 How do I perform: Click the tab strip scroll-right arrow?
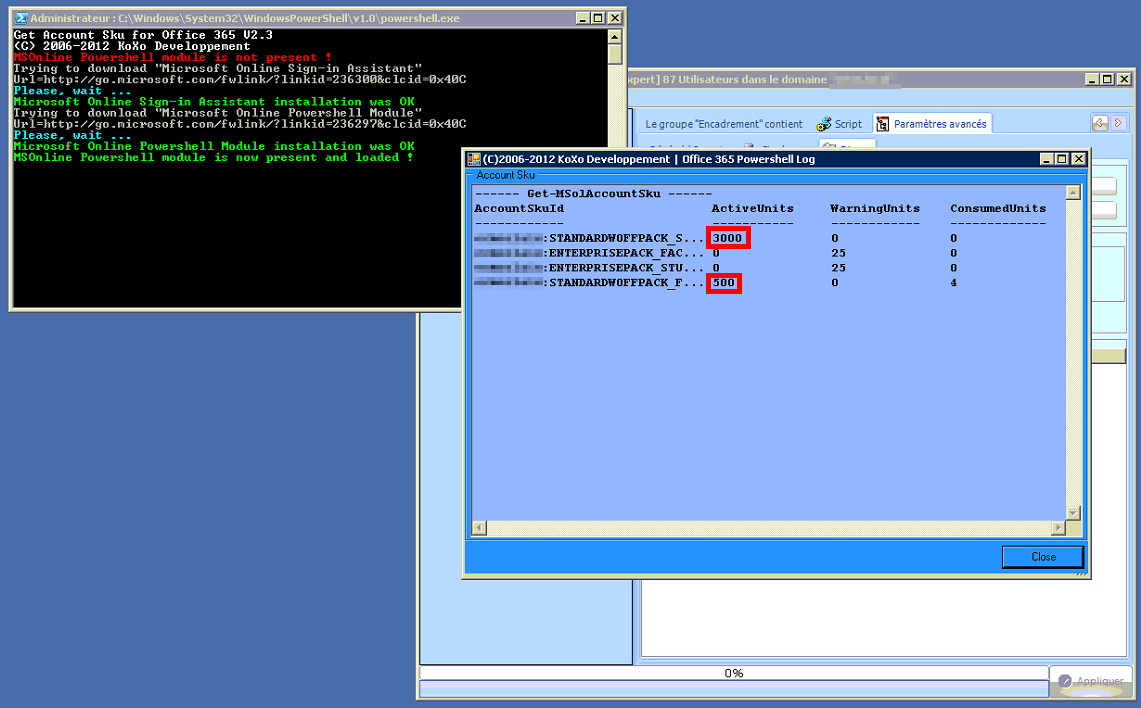pyautogui.click(x=1118, y=123)
